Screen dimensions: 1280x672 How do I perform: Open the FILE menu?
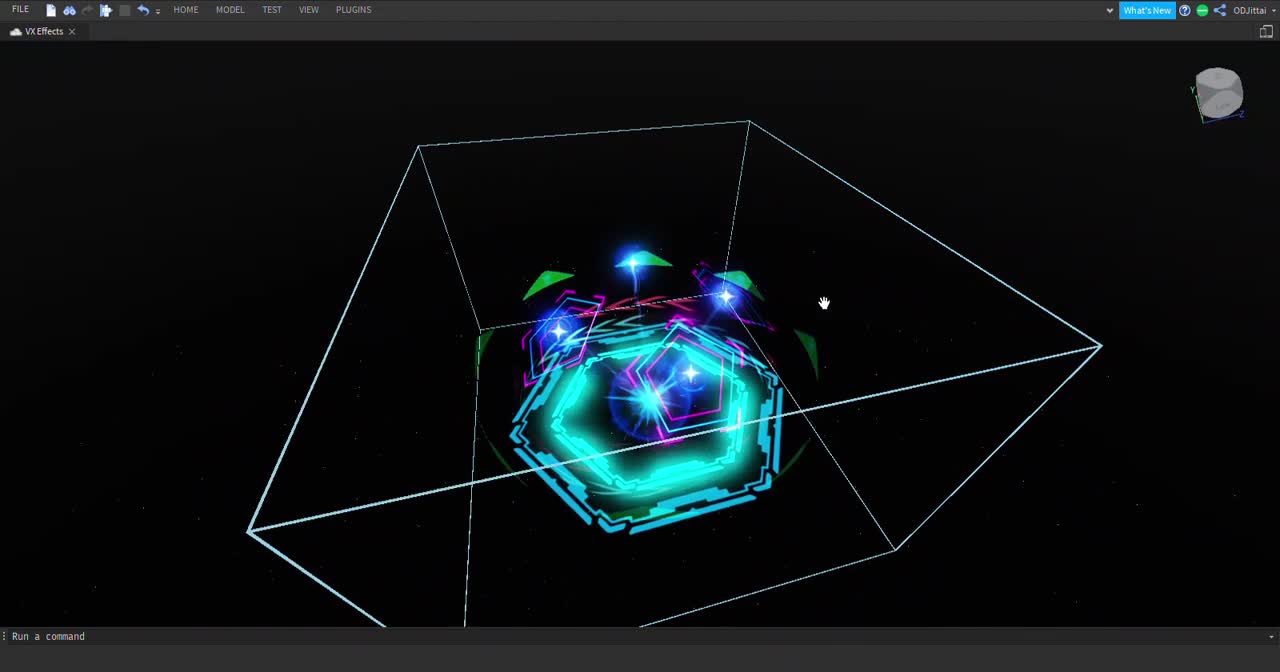20,10
